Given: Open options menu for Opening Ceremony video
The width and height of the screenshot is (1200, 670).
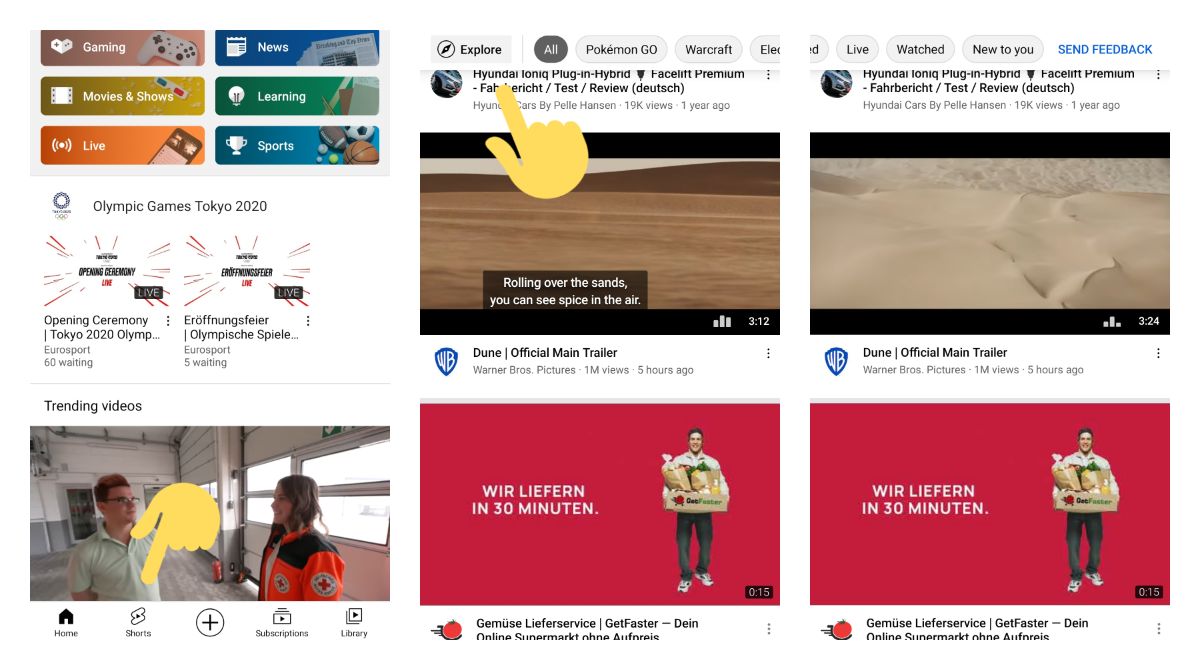Looking at the screenshot, I should point(168,321).
